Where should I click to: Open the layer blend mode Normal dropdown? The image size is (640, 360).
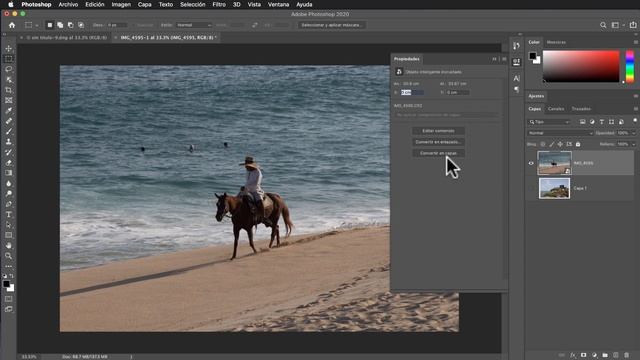pos(560,133)
